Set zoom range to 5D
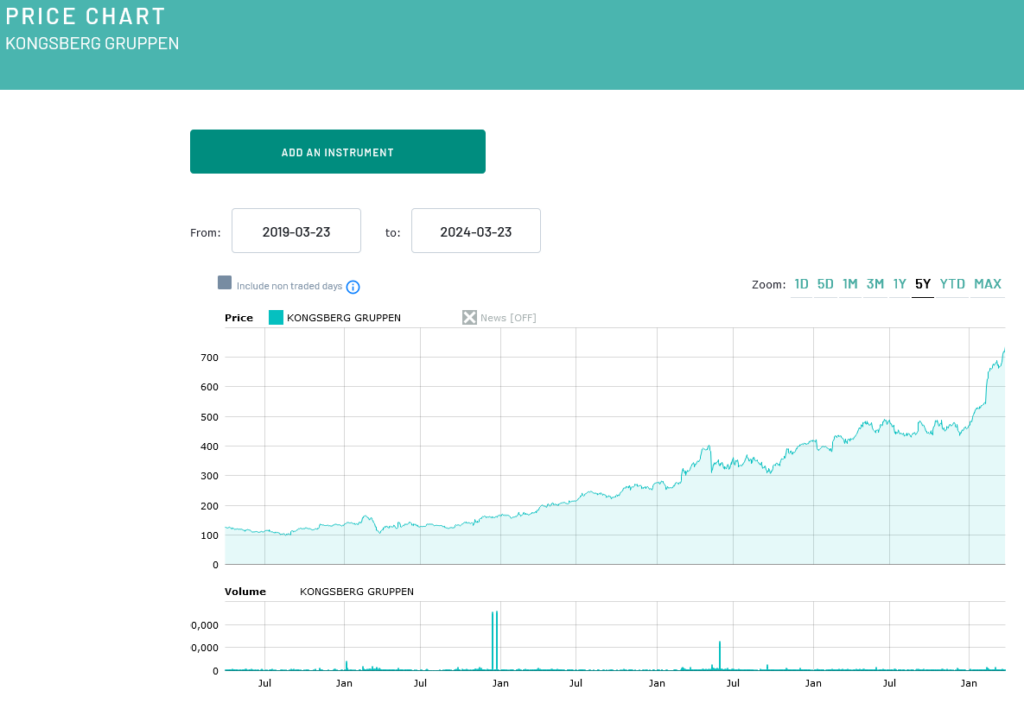 coord(825,284)
